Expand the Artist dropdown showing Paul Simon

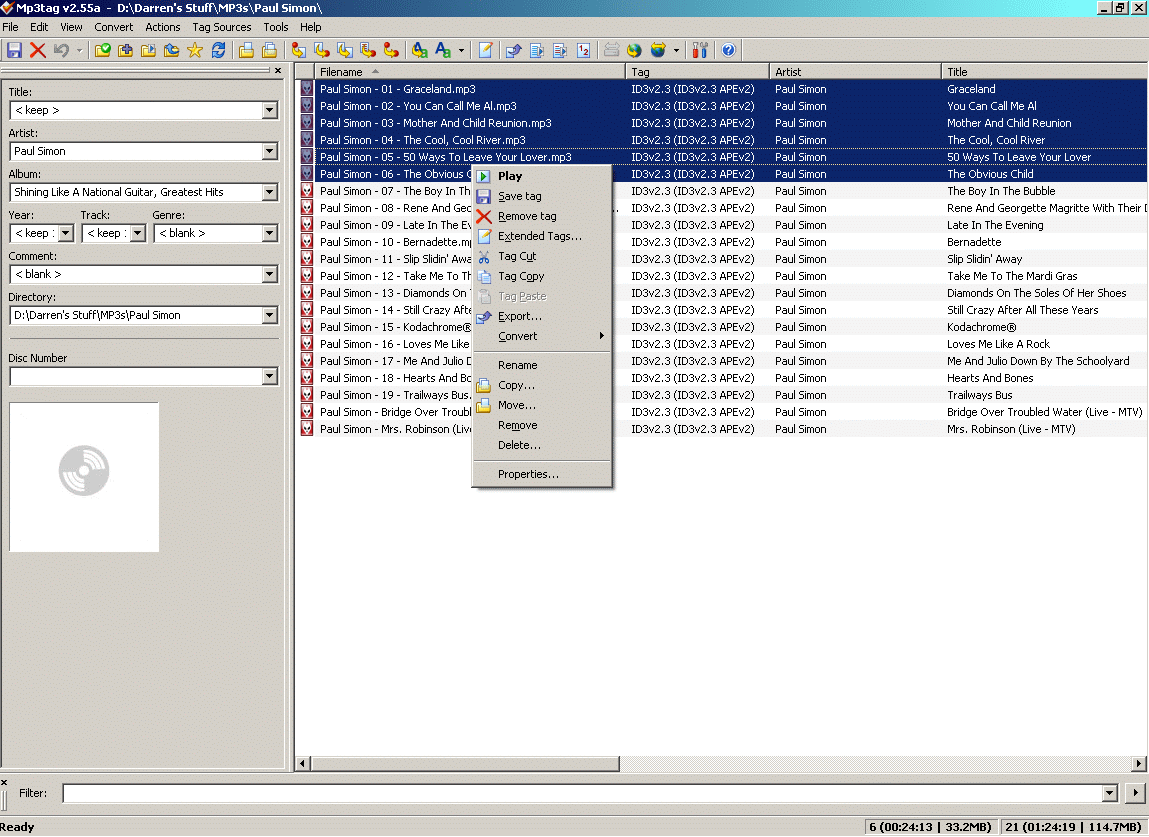click(x=270, y=152)
